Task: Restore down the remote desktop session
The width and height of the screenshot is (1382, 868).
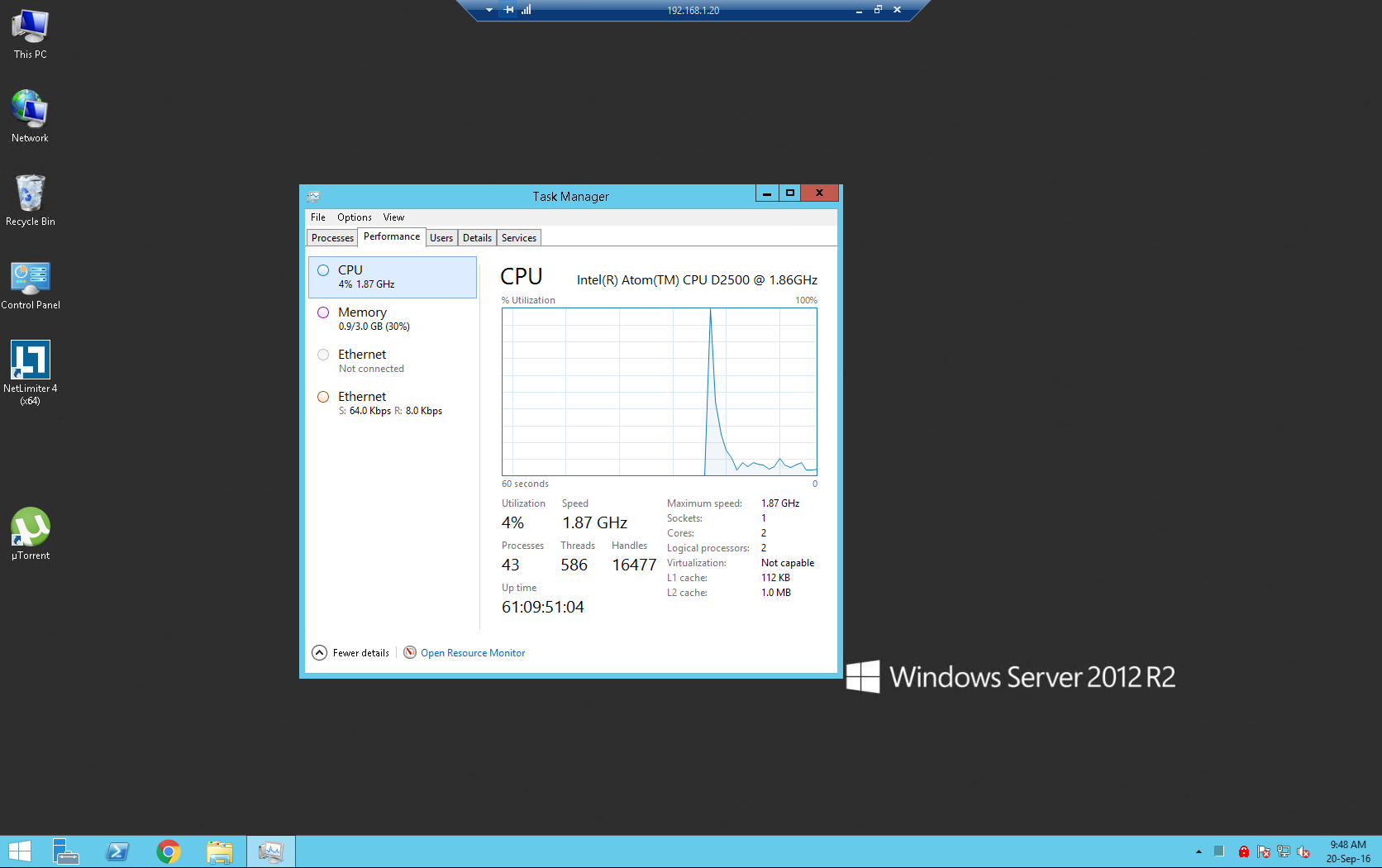Action: [x=878, y=10]
